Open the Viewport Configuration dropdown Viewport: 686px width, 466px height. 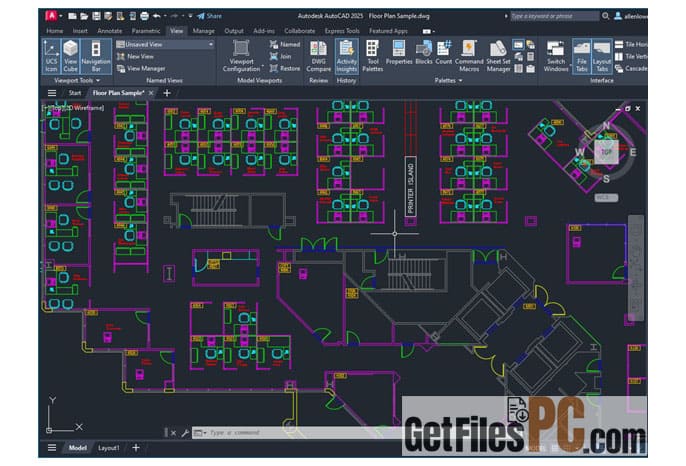tap(242, 56)
